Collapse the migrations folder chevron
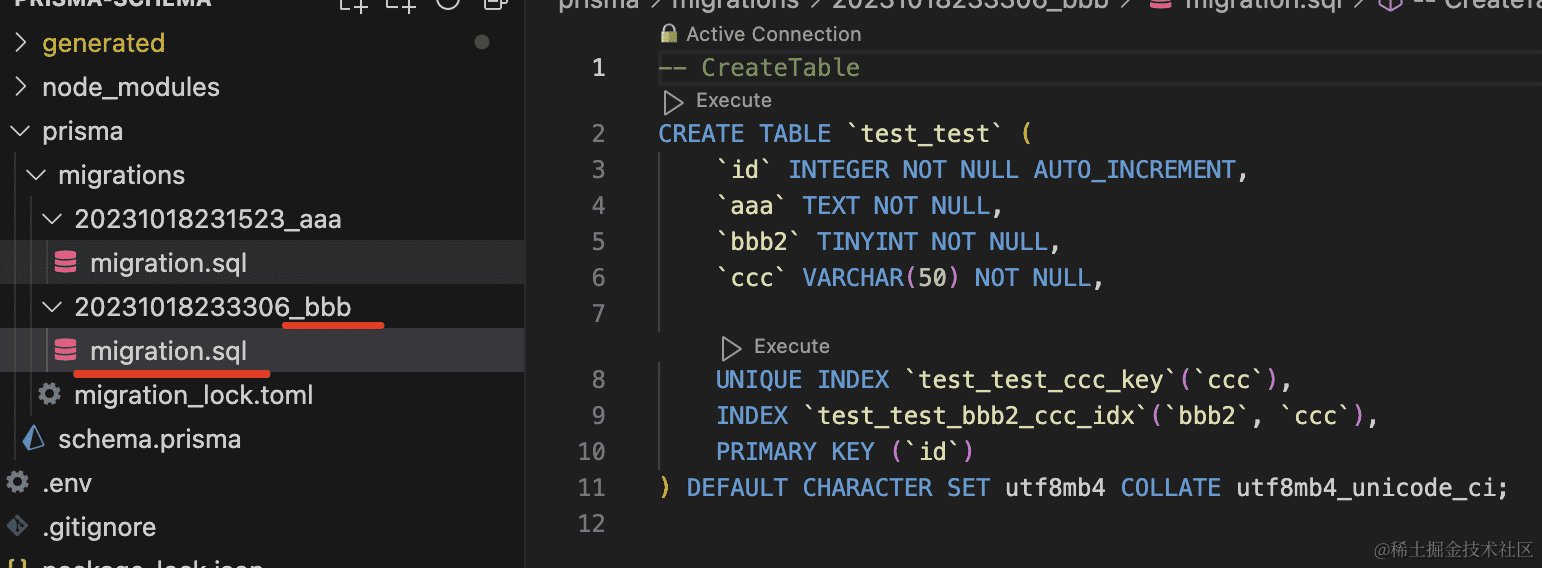This screenshot has width=1542, height=568. [x=36, y=175]
